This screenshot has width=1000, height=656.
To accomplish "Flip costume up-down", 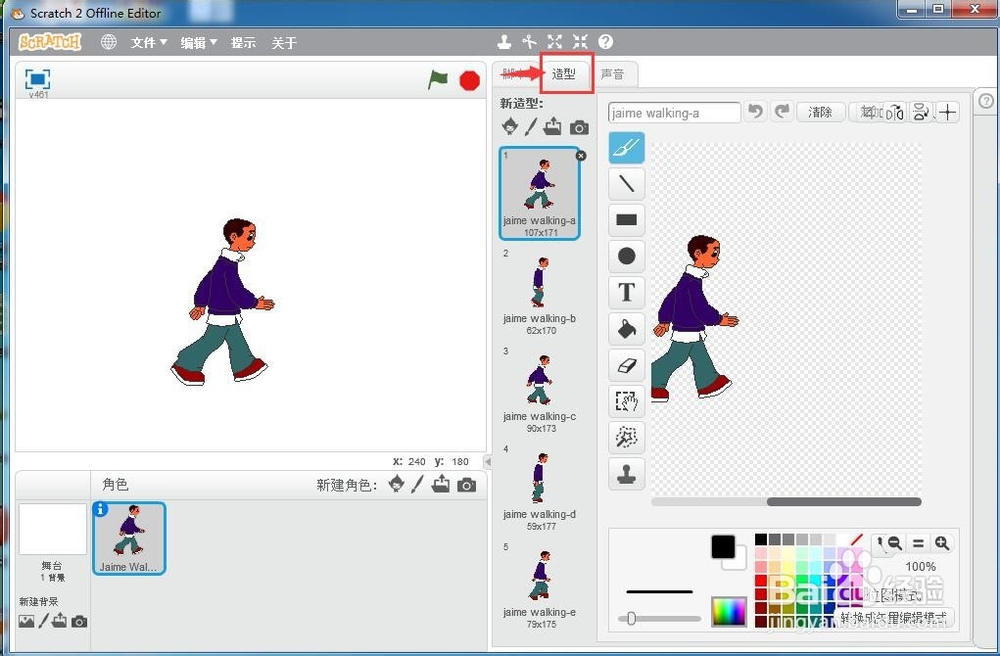I will (920, 113).
